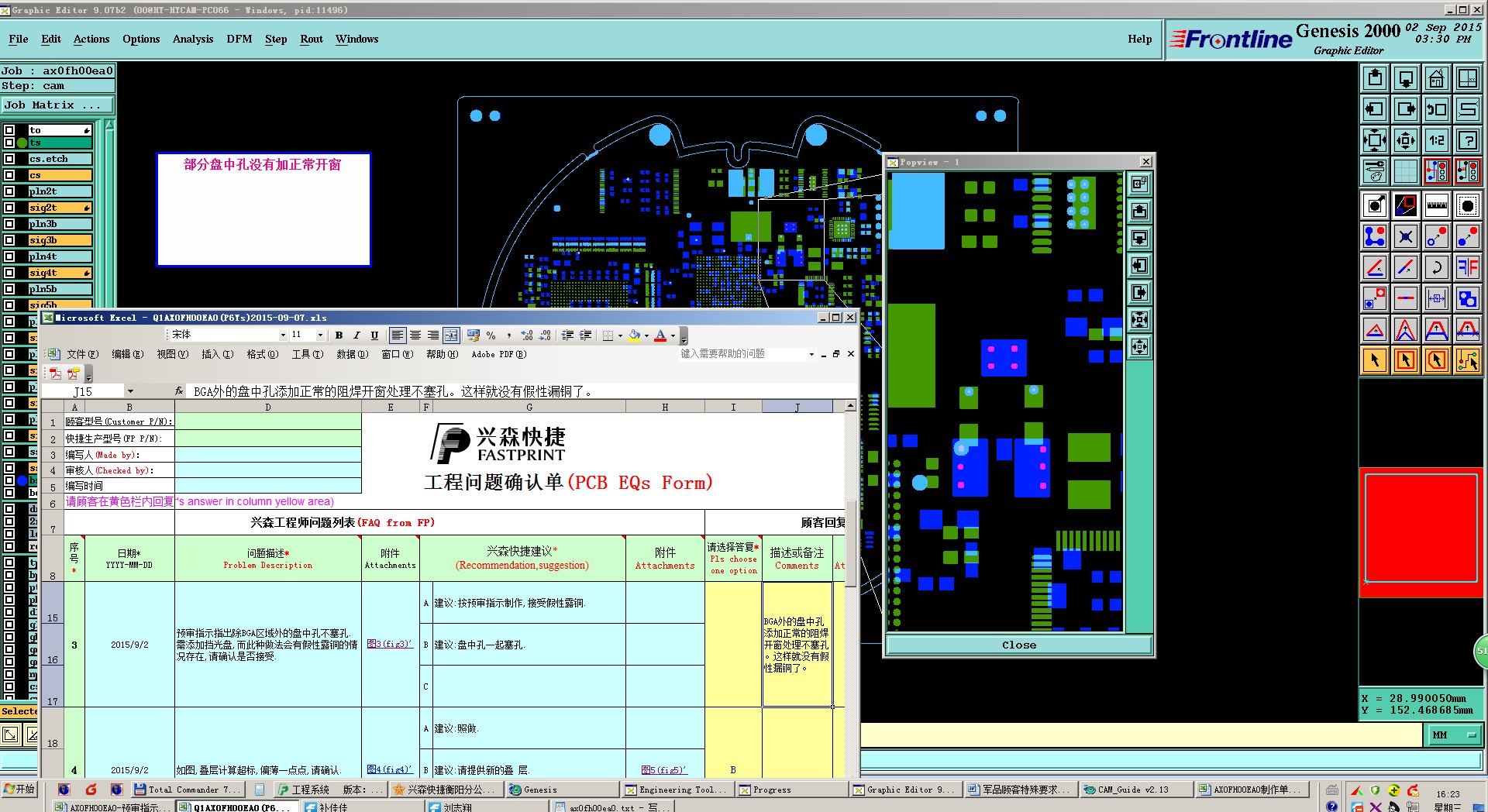This screenshot has width=1488, height=812.
Task: Select the polygon selection arrow tool
Action: 1436,360
